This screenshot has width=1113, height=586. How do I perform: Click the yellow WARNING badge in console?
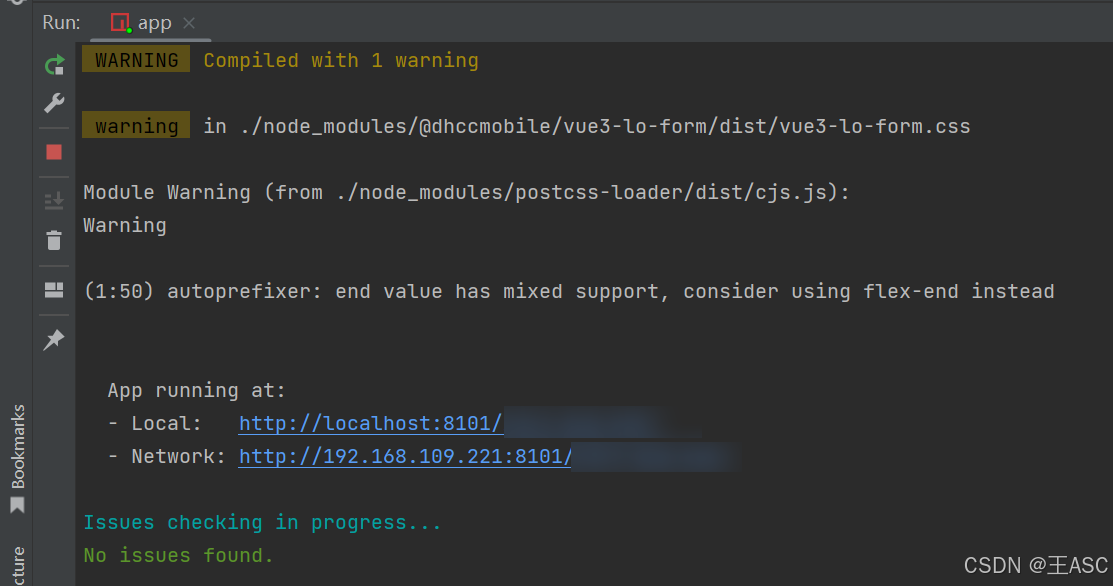(x=136, y=60)
